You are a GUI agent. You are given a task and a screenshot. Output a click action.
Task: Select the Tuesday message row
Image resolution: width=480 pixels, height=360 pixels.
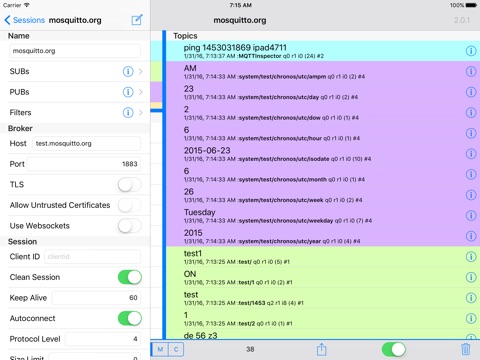click(x=323, y=216)
